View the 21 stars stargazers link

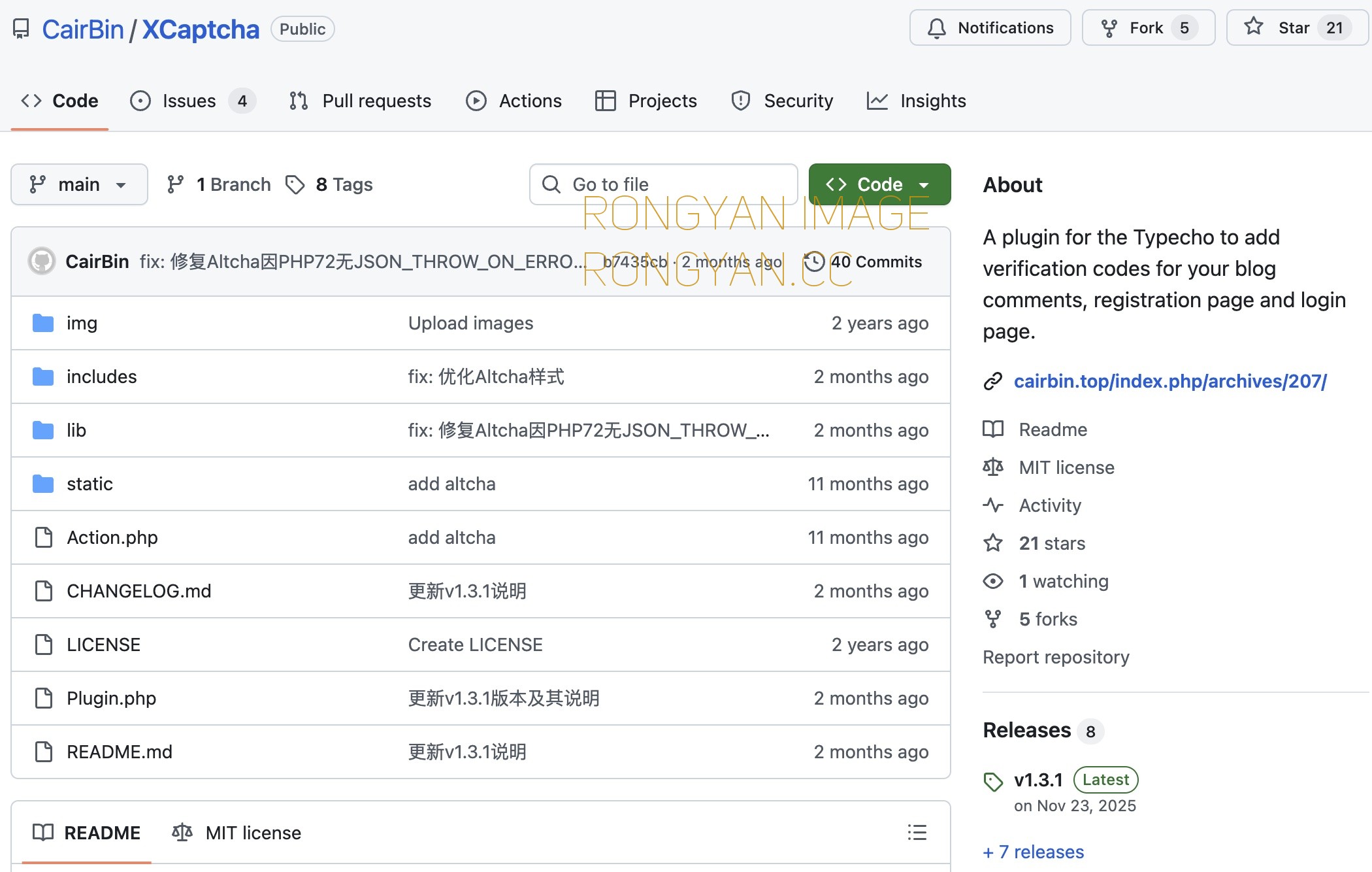[x=1052, y=543]
